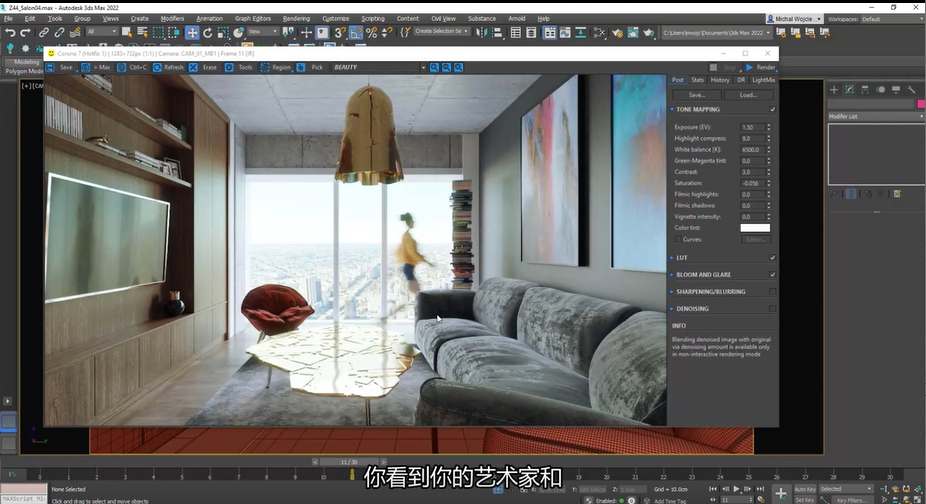Click the Align tool icon
Screen dimensions: 926x504
coord(497,32)
